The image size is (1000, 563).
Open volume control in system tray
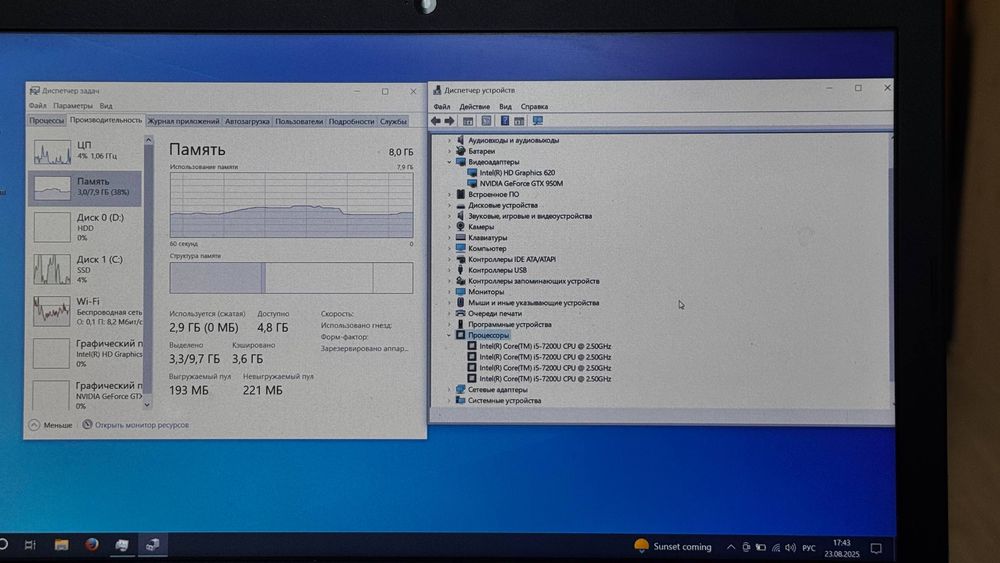pos(791,548)
